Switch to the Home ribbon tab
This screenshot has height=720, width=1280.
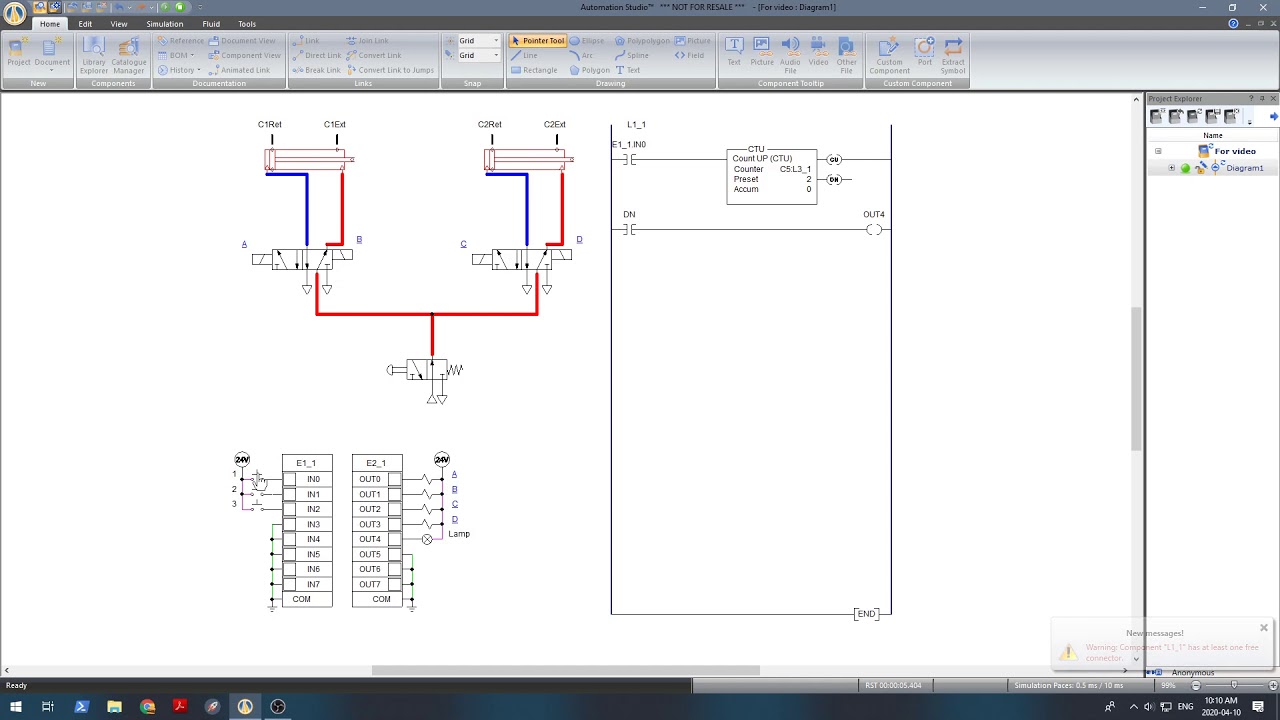(x=49, y=24)
